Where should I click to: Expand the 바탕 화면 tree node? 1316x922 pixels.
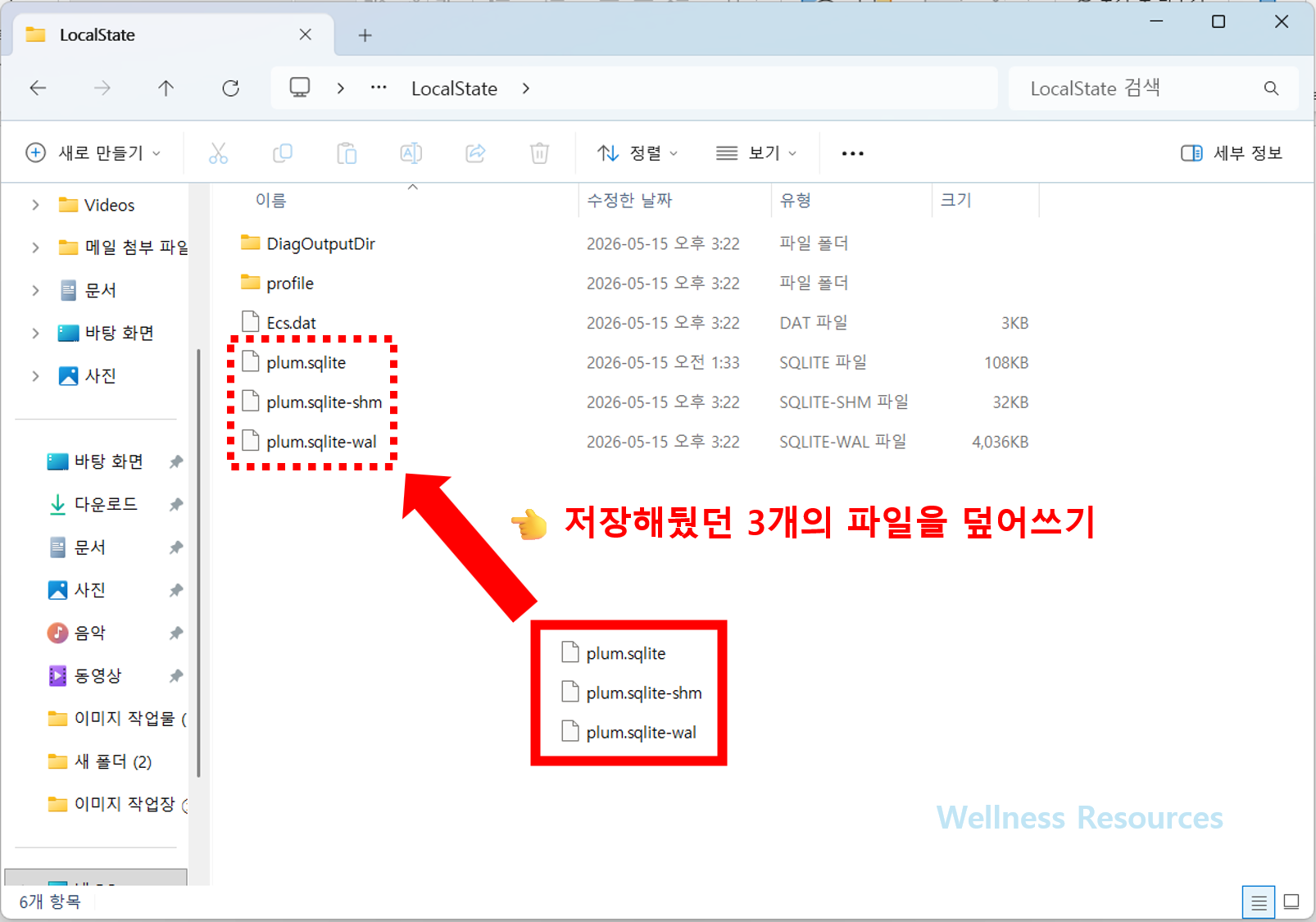35,333
